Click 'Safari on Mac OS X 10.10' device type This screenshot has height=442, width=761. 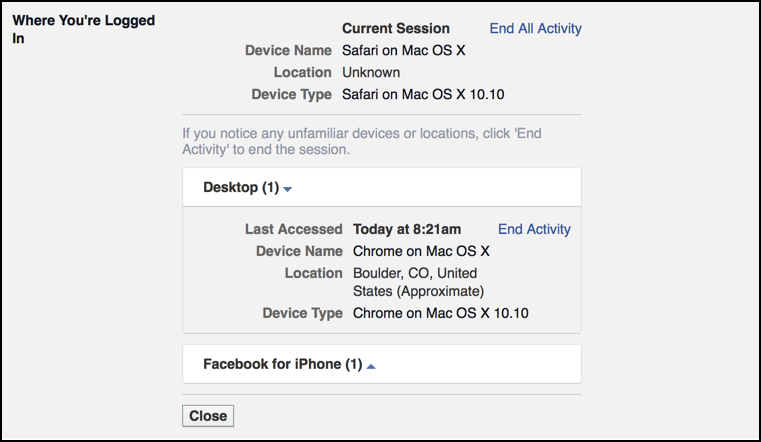pos(428,95)
